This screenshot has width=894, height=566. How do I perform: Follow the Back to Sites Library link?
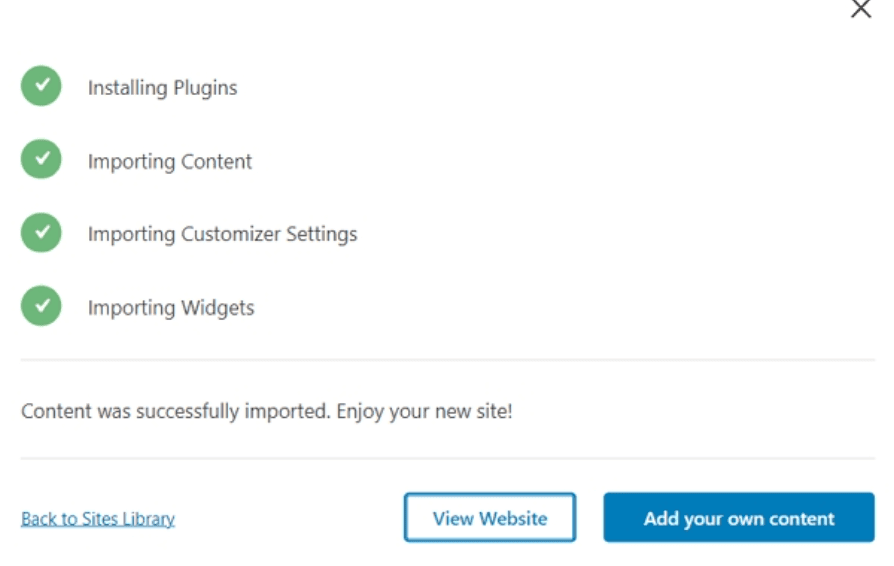click(x=97, y=519)
